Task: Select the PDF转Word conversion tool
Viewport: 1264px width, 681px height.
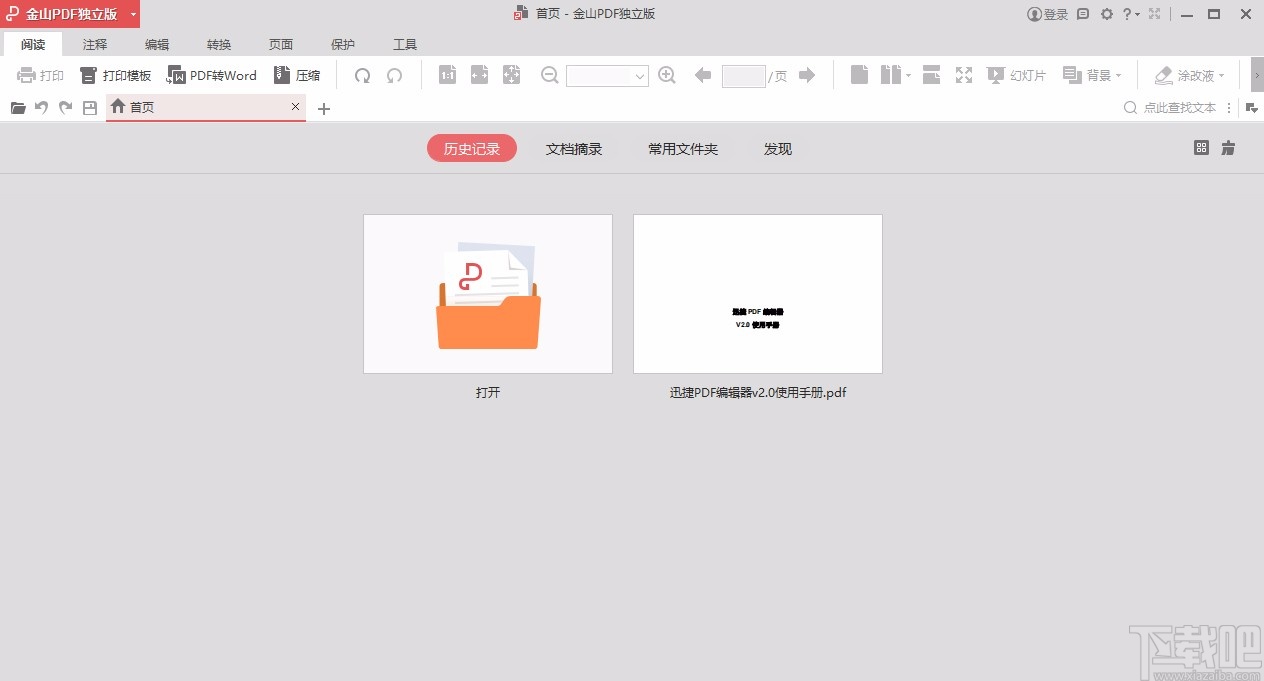Action: pos(211,75)
